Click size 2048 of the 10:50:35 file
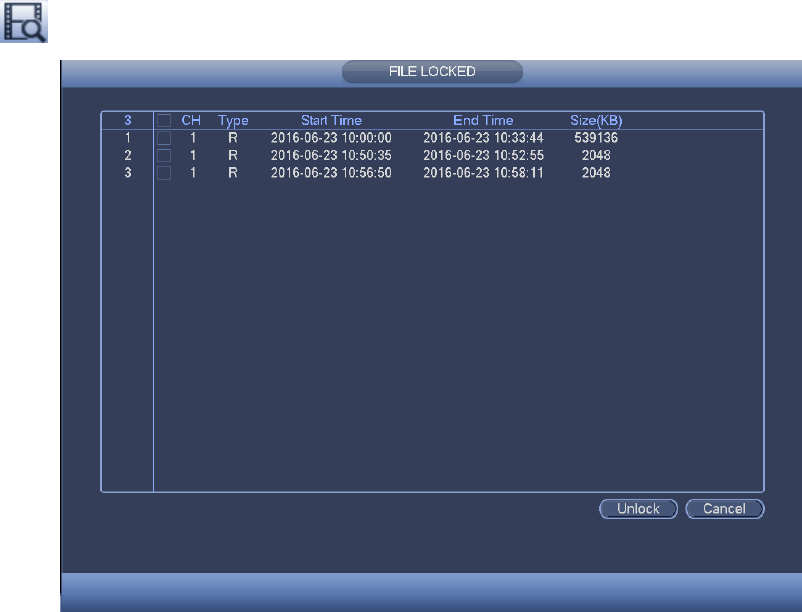 coord(596,155)
